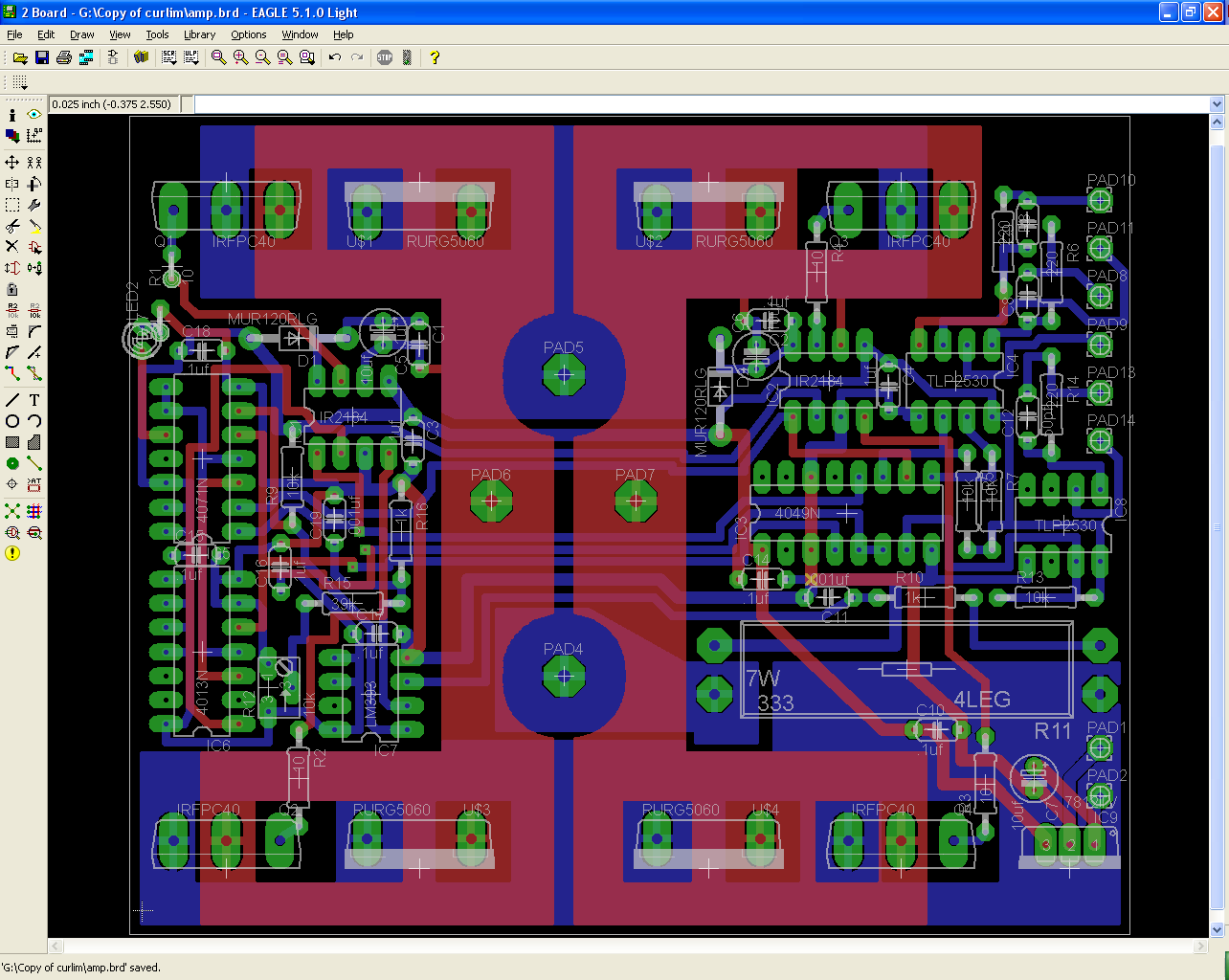Run a user program with the ULP button
Image resolution: width=1229 pixels, height=980 pixels.
pos(190,57)
